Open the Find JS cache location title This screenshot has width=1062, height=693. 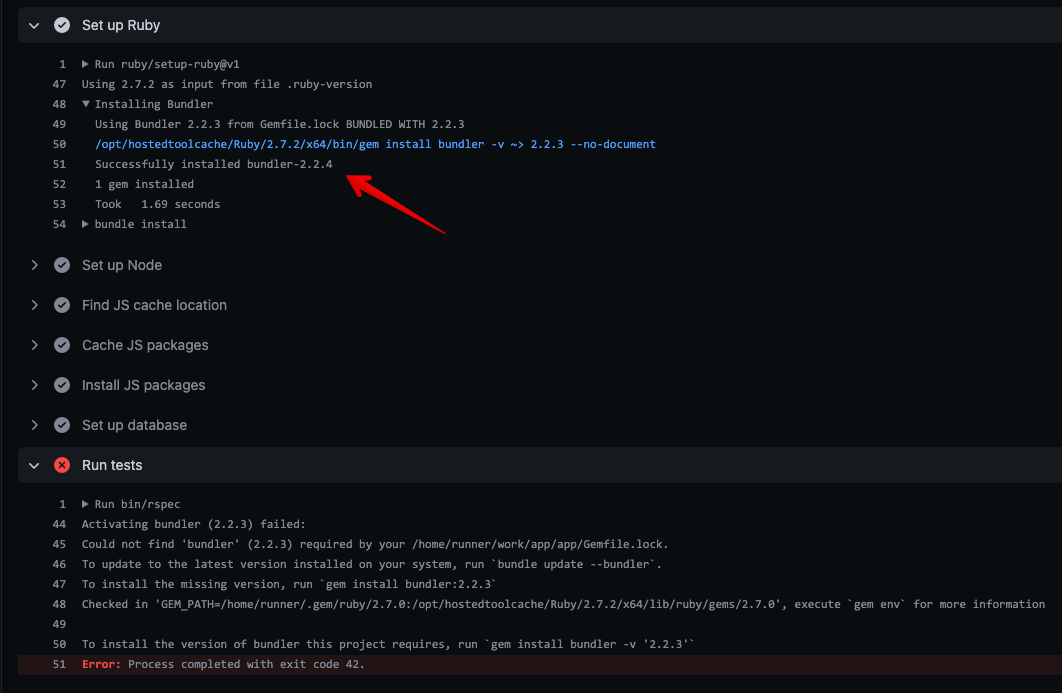pyautogui.click(x=154, y=305)
